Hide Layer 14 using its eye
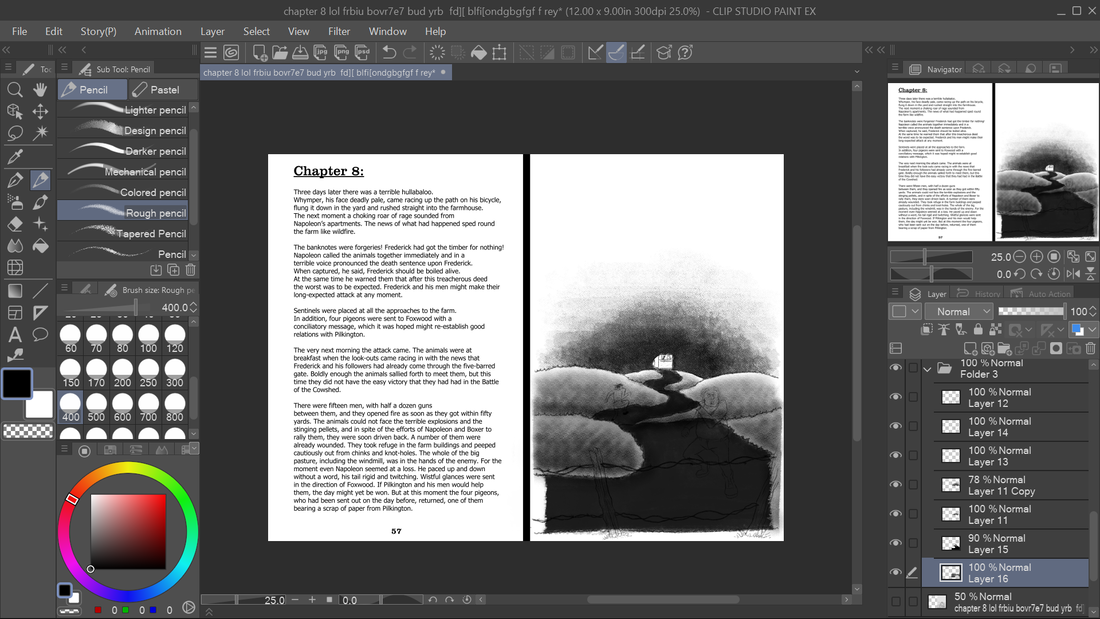This screenshot has height=619, width=1100. 896,427
